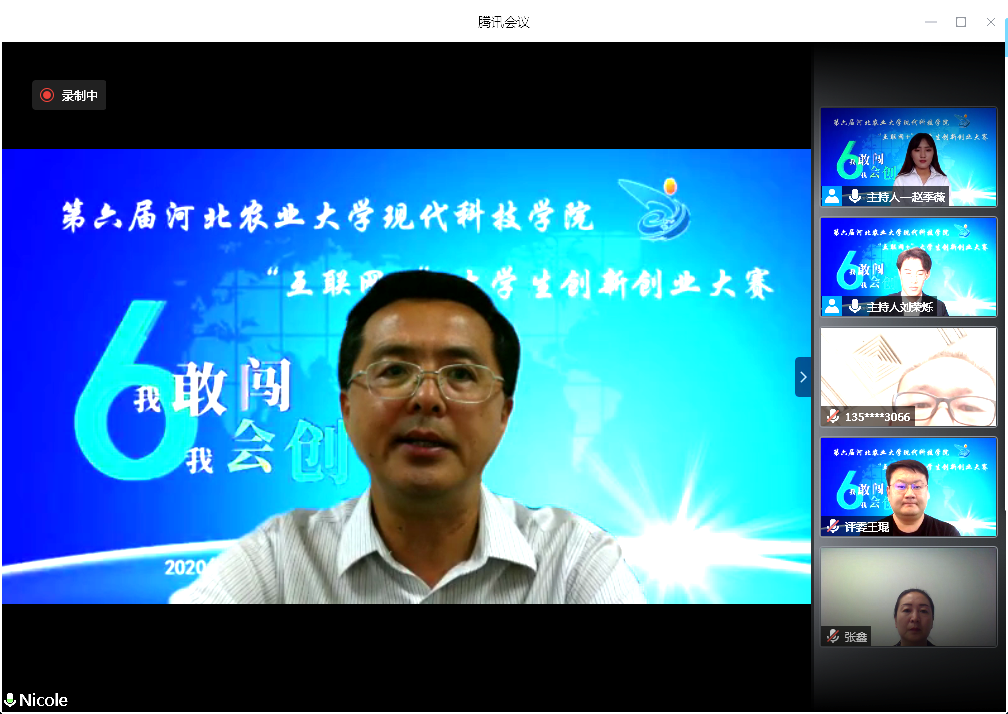Screen dimensions: 1008x714
Task: Click the main speaker video of Nicole
Action: [x=406, y=376]
